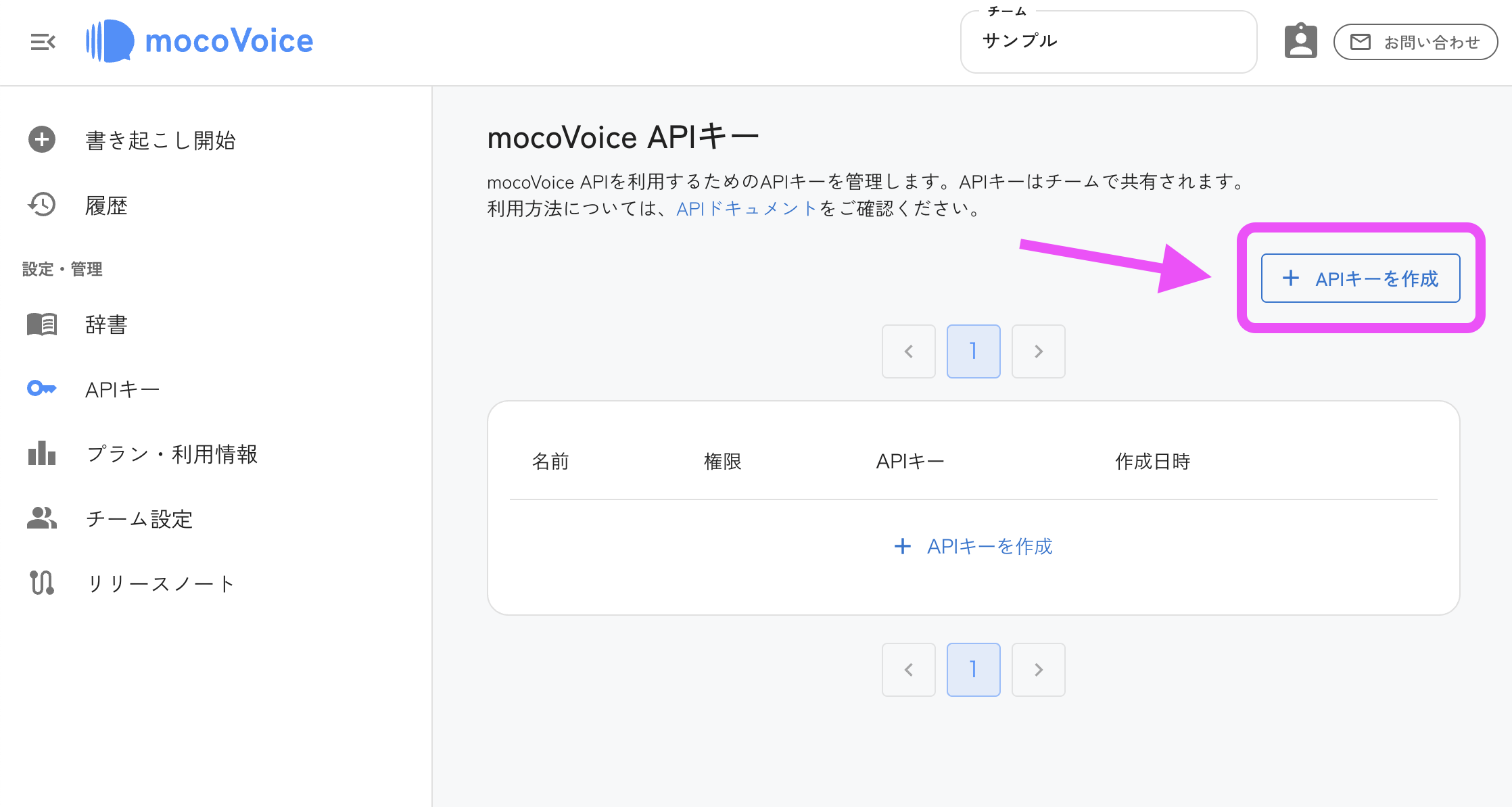Open the user account profile icon
The width and height of the screenshot is (1512, 807).
point(1300,42)
